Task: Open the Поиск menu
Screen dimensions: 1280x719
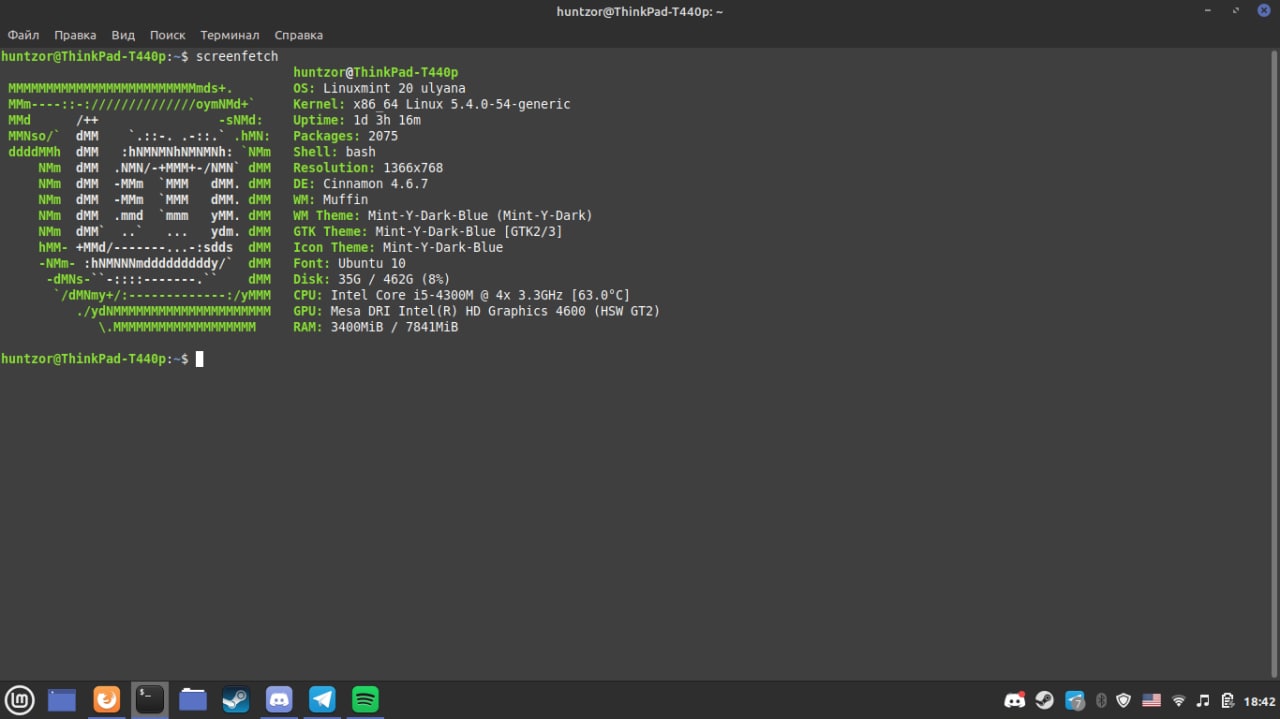Action: pyautogui.click(x=168, y=35)
